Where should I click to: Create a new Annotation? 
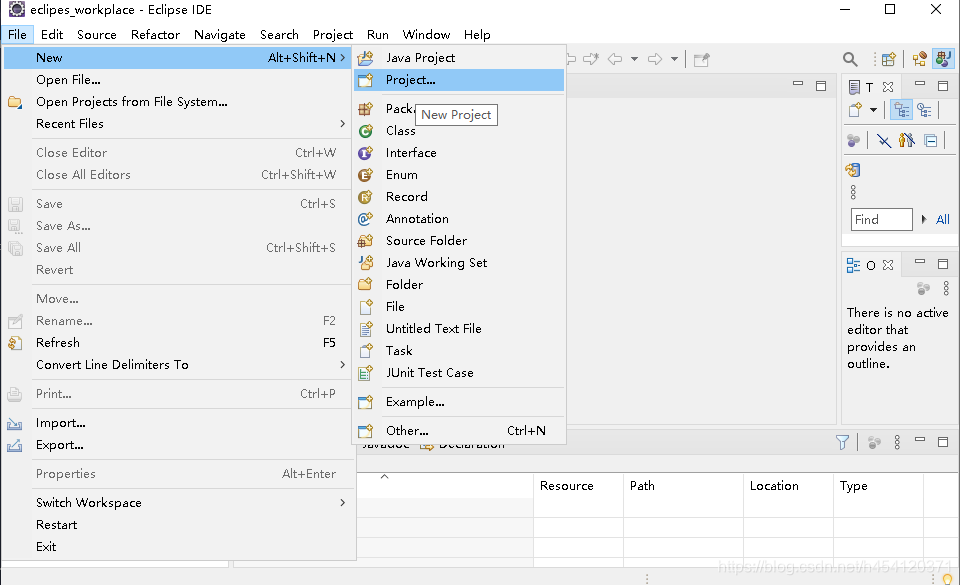click(459, 219)
